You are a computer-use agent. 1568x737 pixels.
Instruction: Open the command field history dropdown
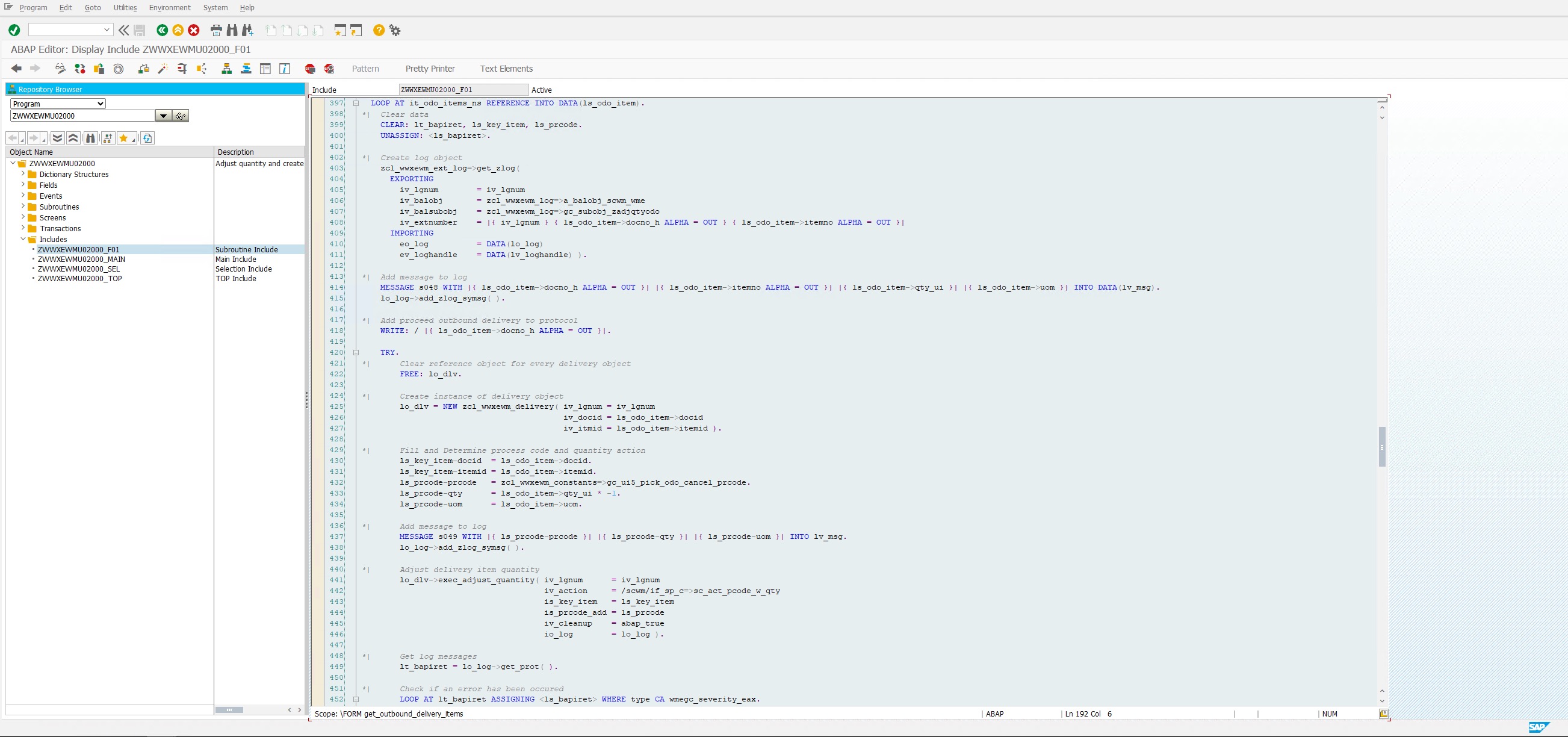coord(105,30)
